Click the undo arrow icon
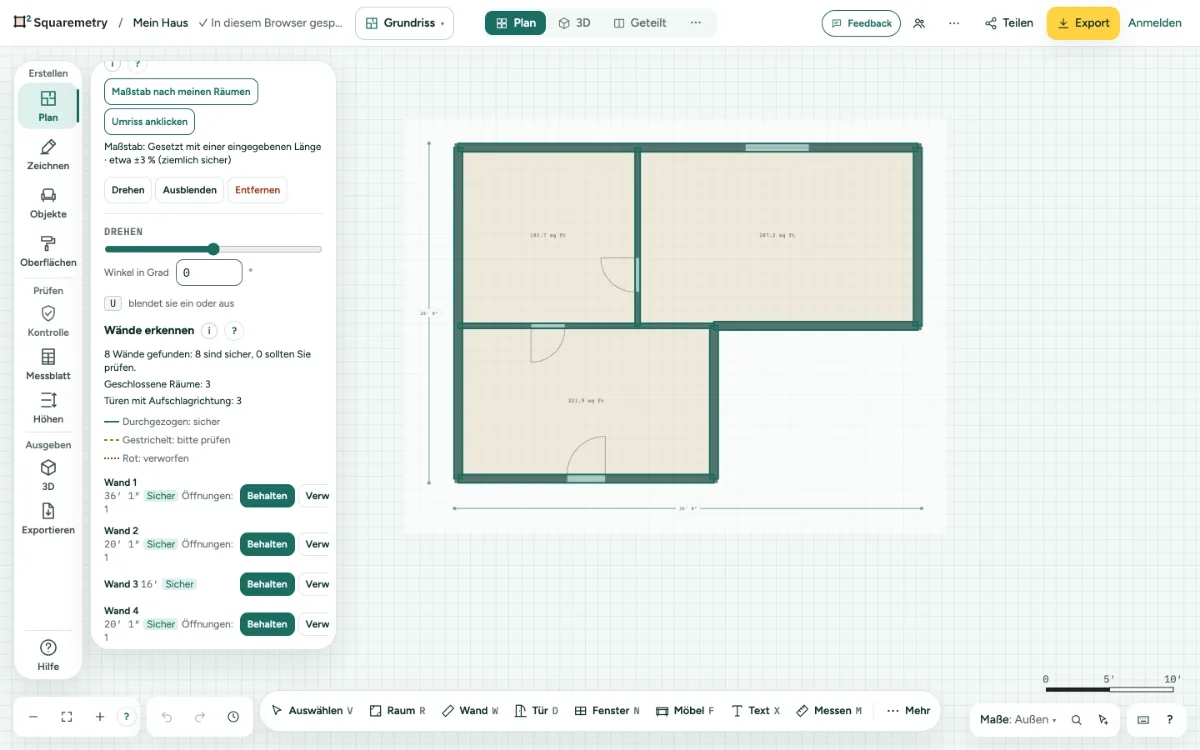 tap(167, 717)
